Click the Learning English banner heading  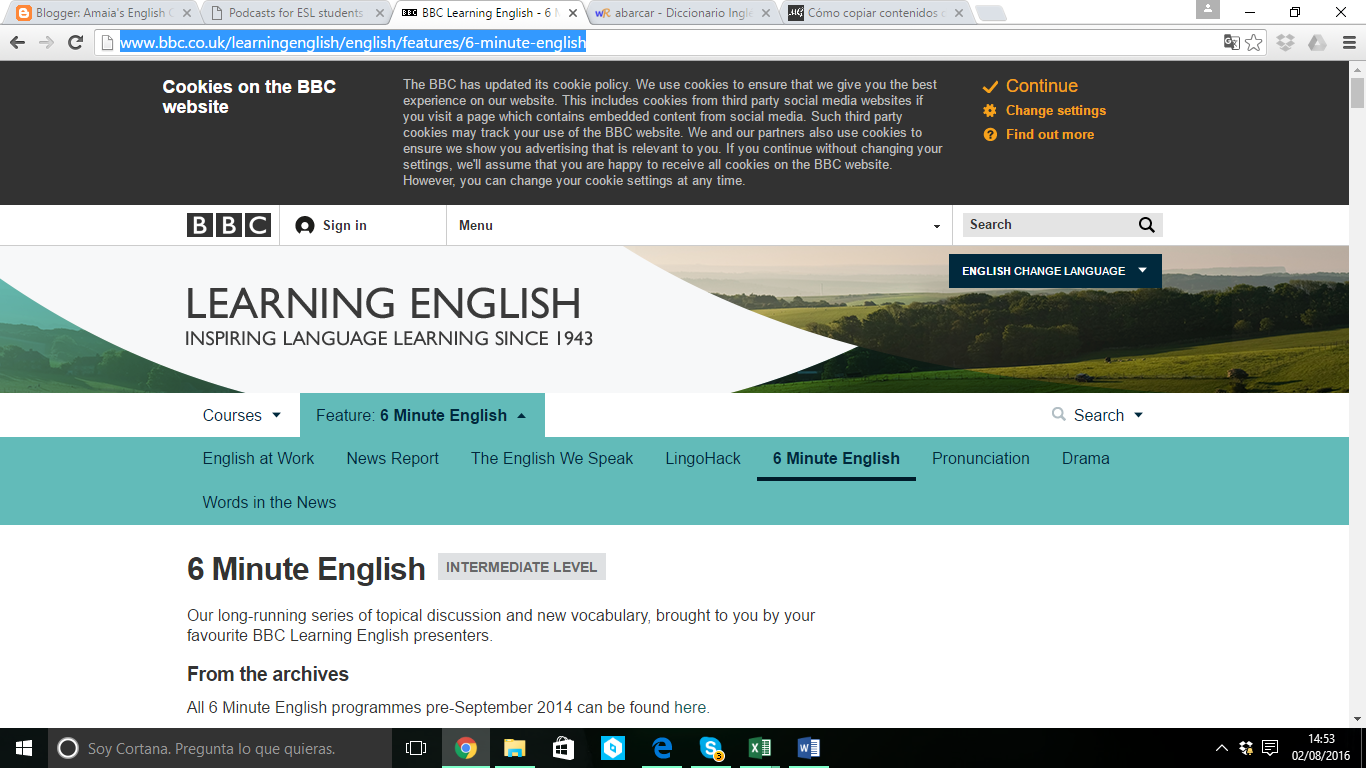(383, 303)
